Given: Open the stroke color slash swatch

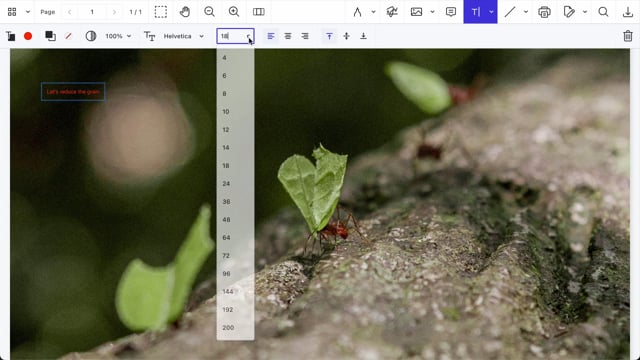Looking at the screenshot, I should (69, 36).
